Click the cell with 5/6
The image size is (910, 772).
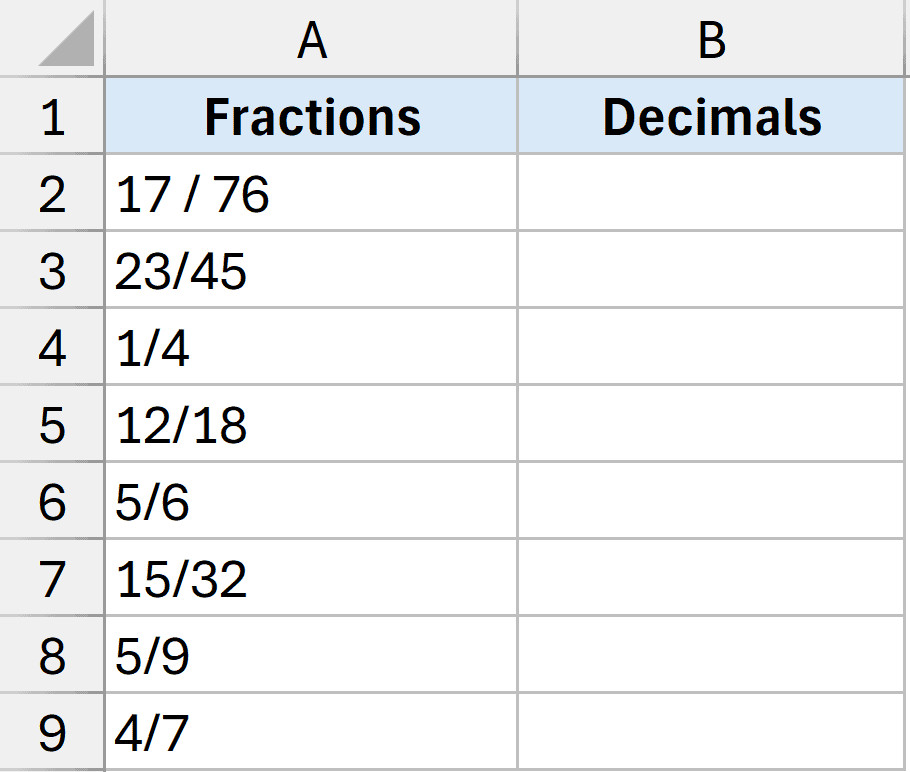click(x=311, y=502)
